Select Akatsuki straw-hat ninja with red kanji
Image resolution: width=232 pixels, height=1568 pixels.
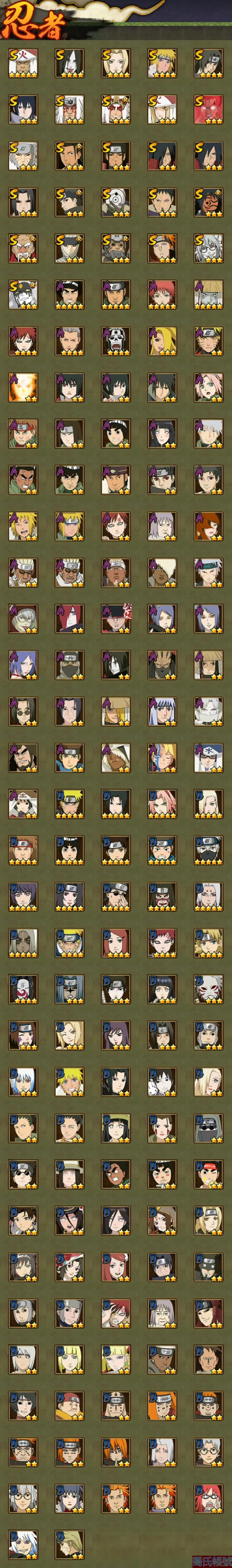[x=115, y=618]
